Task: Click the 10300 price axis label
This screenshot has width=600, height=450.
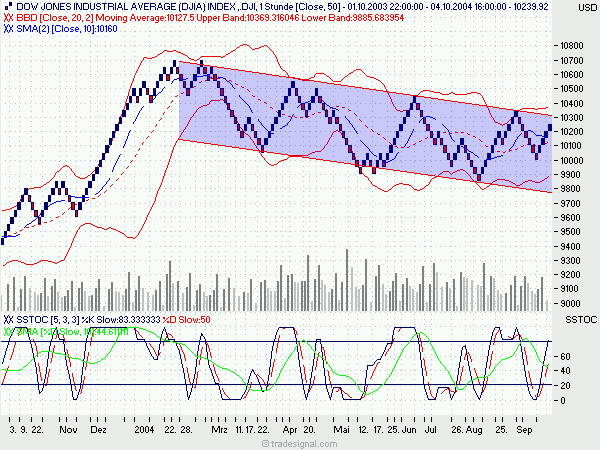Action: click(x=572, y=117)
